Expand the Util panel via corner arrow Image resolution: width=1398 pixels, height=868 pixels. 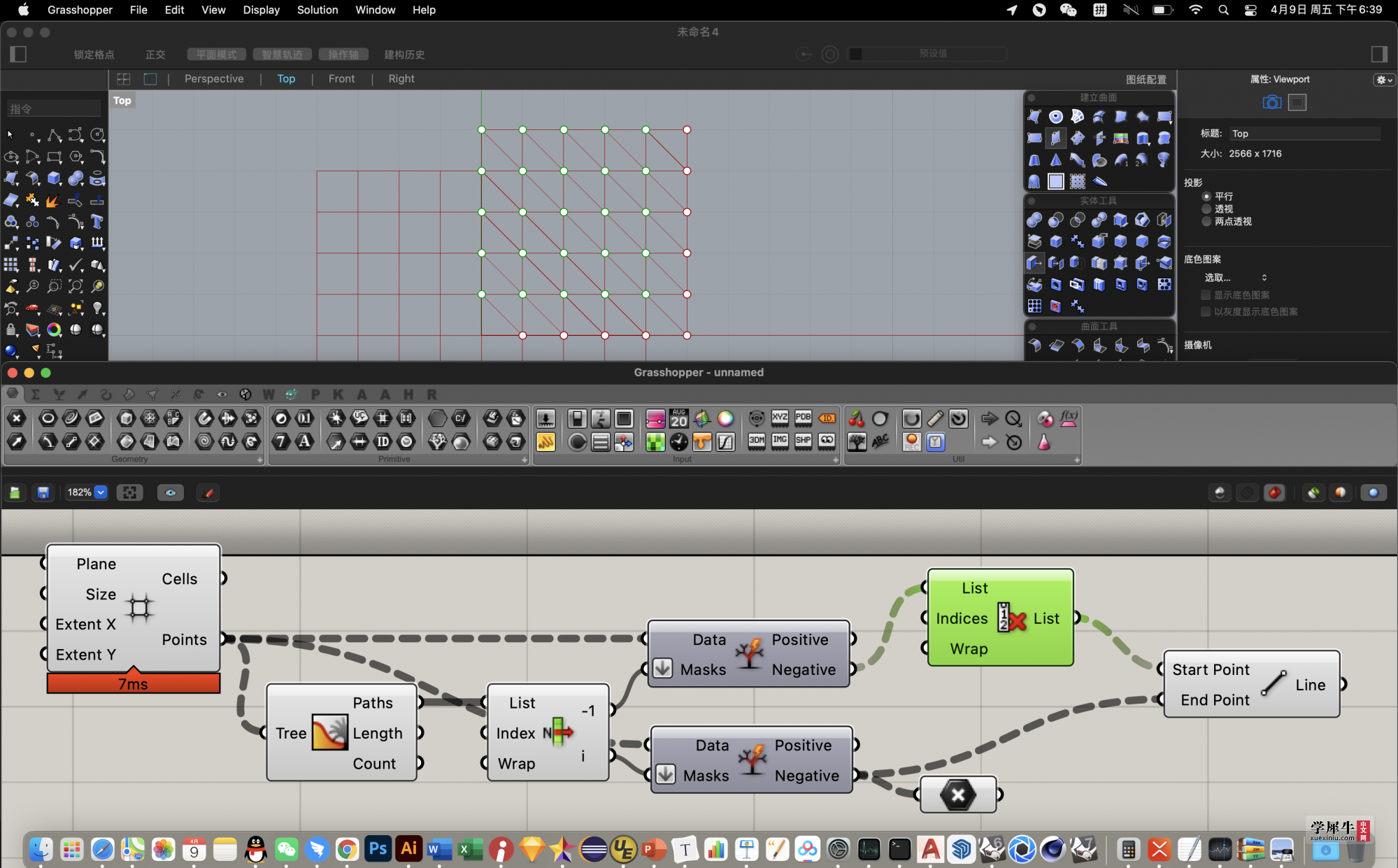tap(1077, 460)
